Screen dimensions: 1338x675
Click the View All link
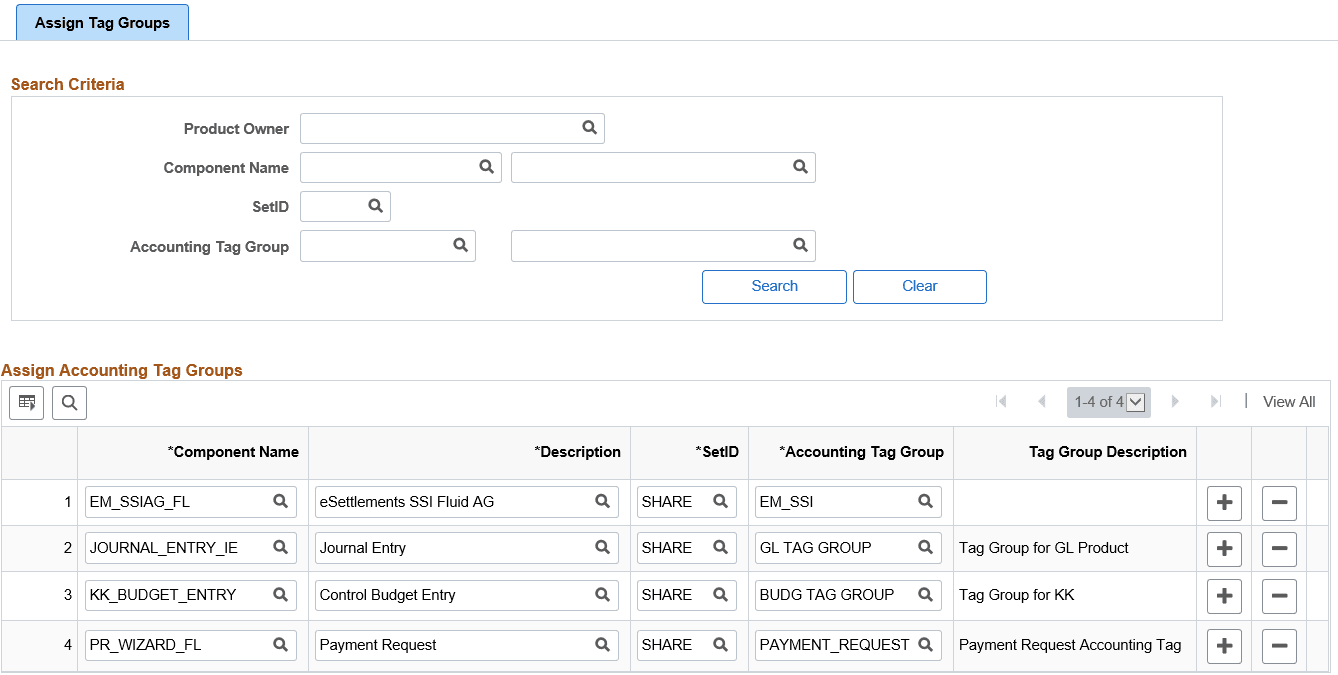(1288, 401)
